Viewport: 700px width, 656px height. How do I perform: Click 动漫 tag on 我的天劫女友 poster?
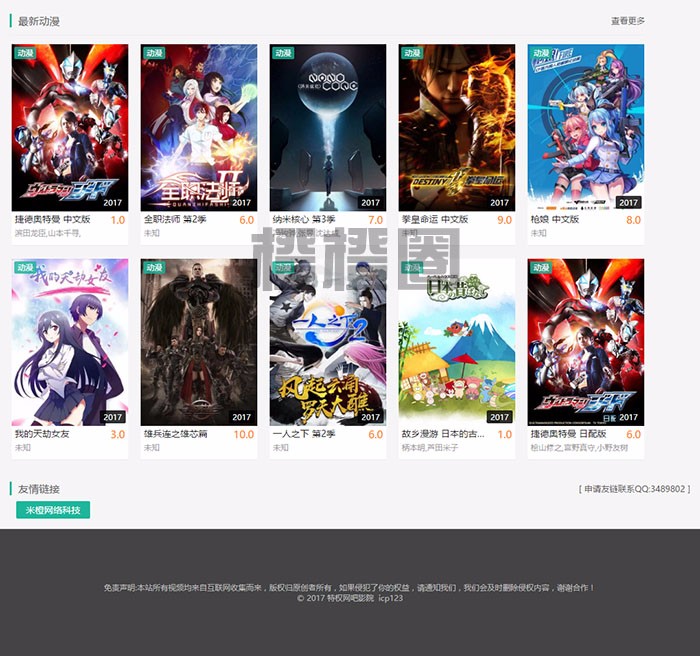coord(25,267)
